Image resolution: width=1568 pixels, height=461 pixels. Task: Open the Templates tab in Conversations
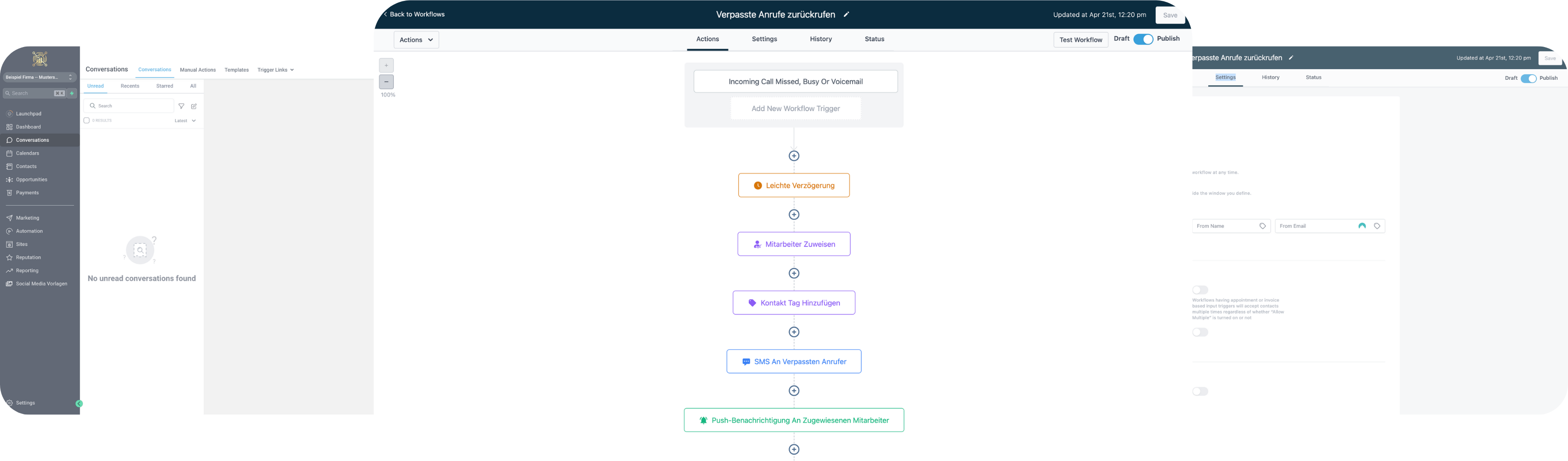click(236, 70)
